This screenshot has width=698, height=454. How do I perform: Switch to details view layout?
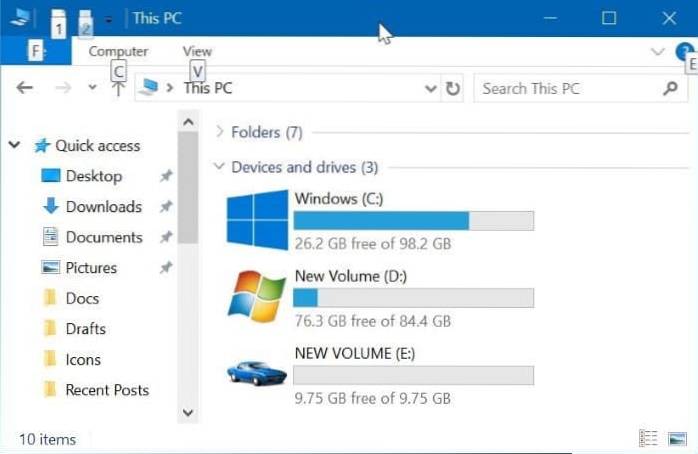[x=648, y=438]
